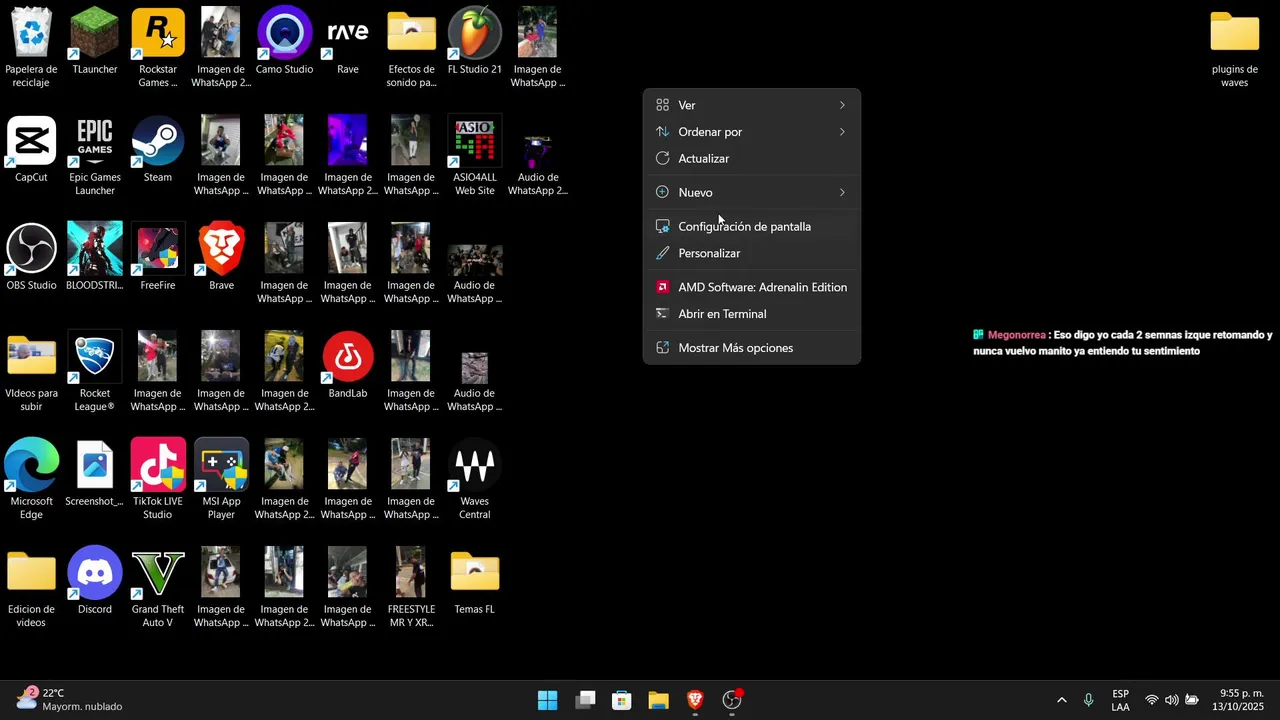Open the Windows Start button
Viewport: 1280px width, 720px height.
(548, 700)
